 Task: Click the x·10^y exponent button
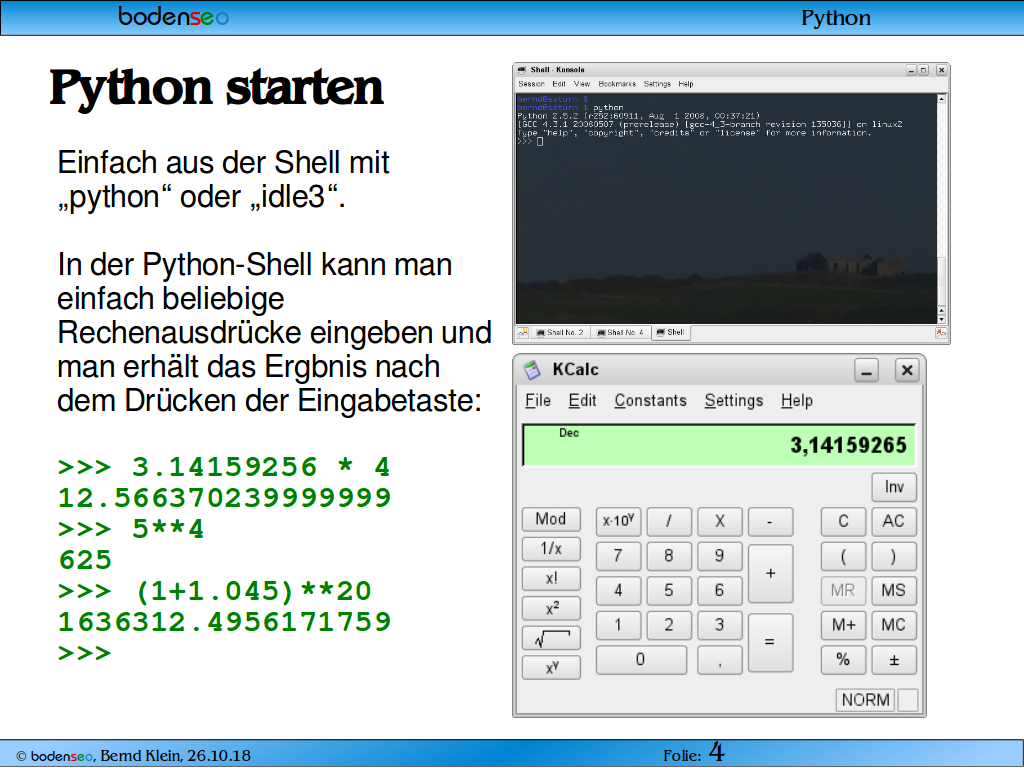[618, 521]
